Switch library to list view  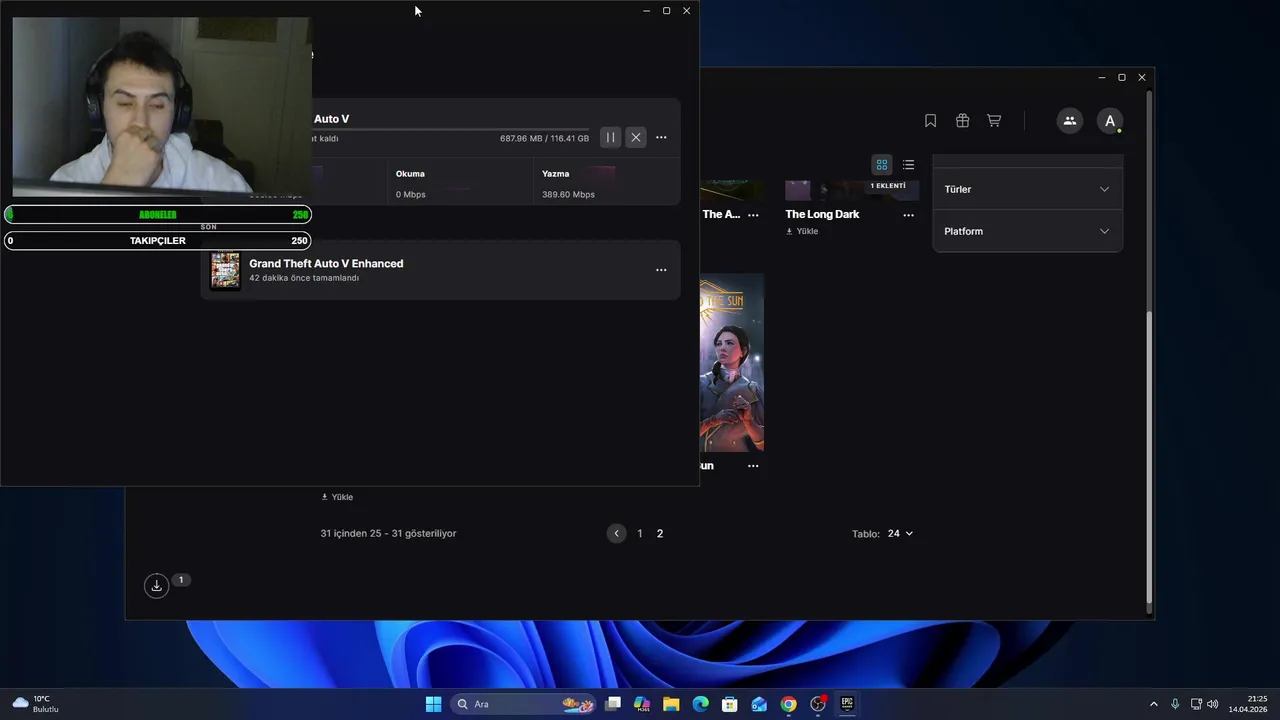coord(908,164)
